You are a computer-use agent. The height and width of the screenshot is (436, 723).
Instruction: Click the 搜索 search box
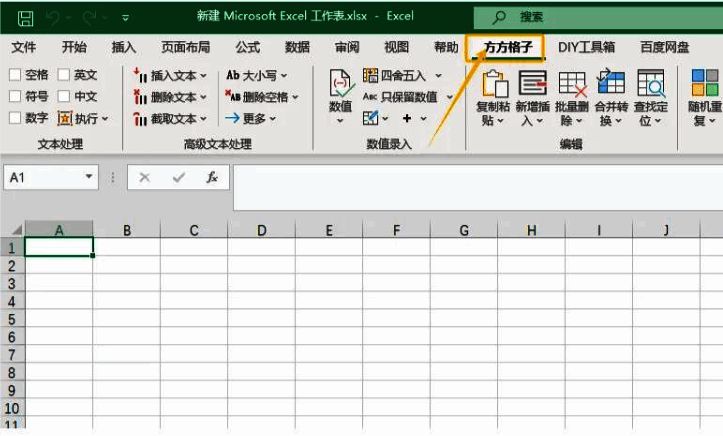pyautogui.click(x=598, y=17)
